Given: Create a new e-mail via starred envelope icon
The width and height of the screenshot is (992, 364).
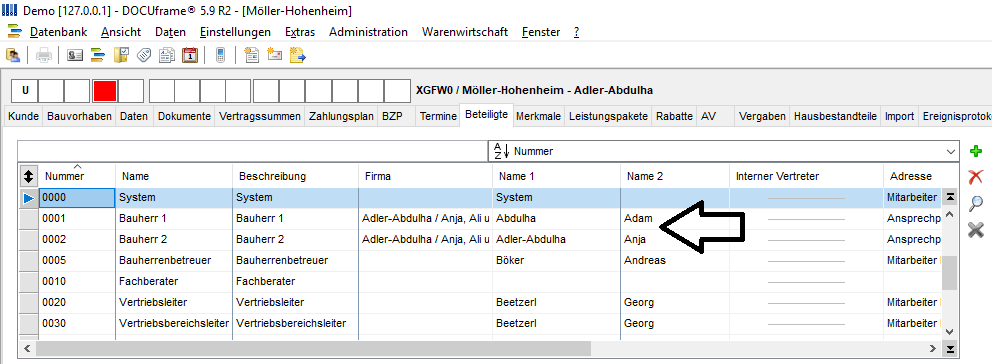Looking at the screenshot, I should pos(274,55).
